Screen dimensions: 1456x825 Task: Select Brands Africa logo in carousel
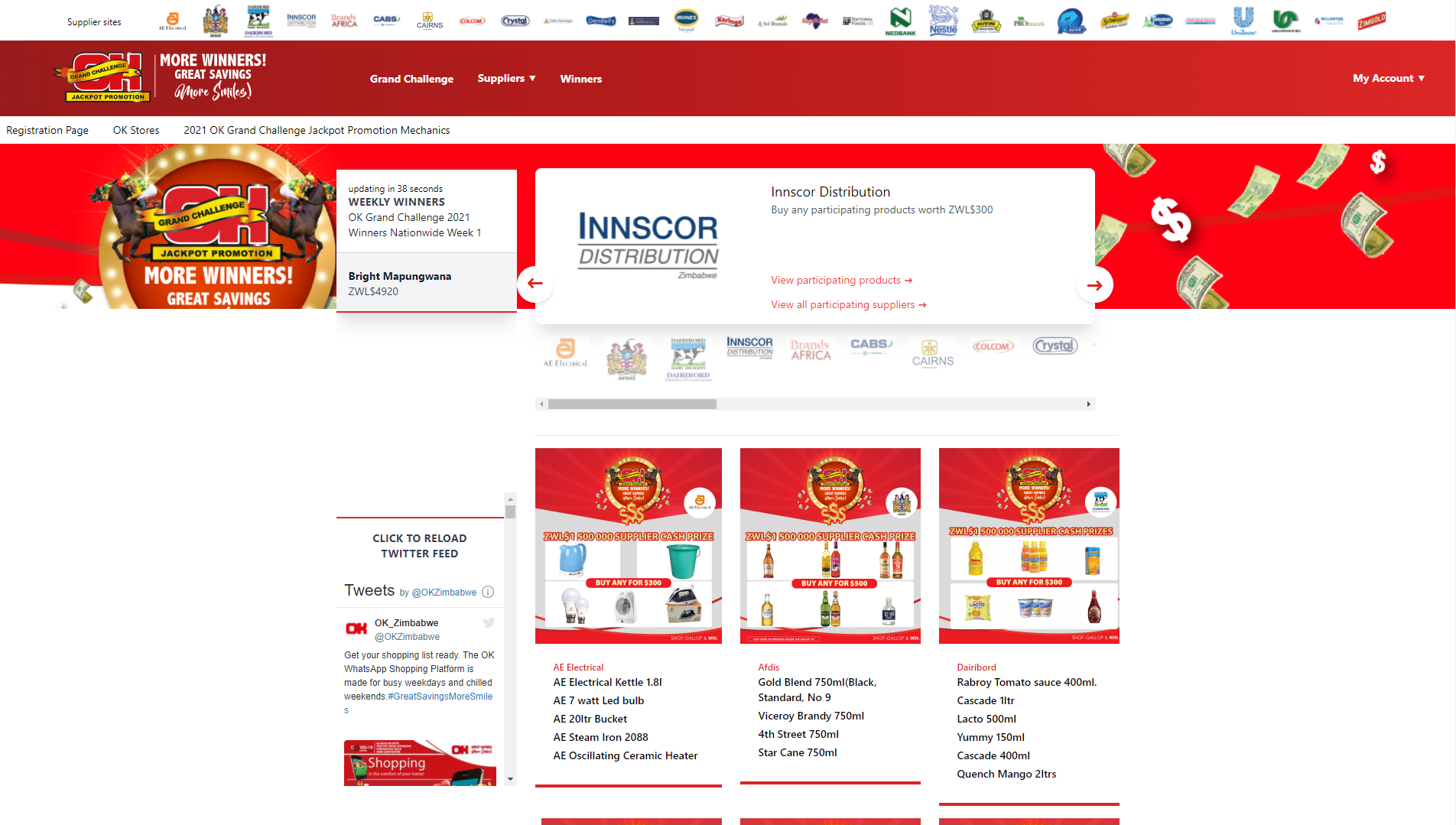pyautogui.click(x=810, y=350)
